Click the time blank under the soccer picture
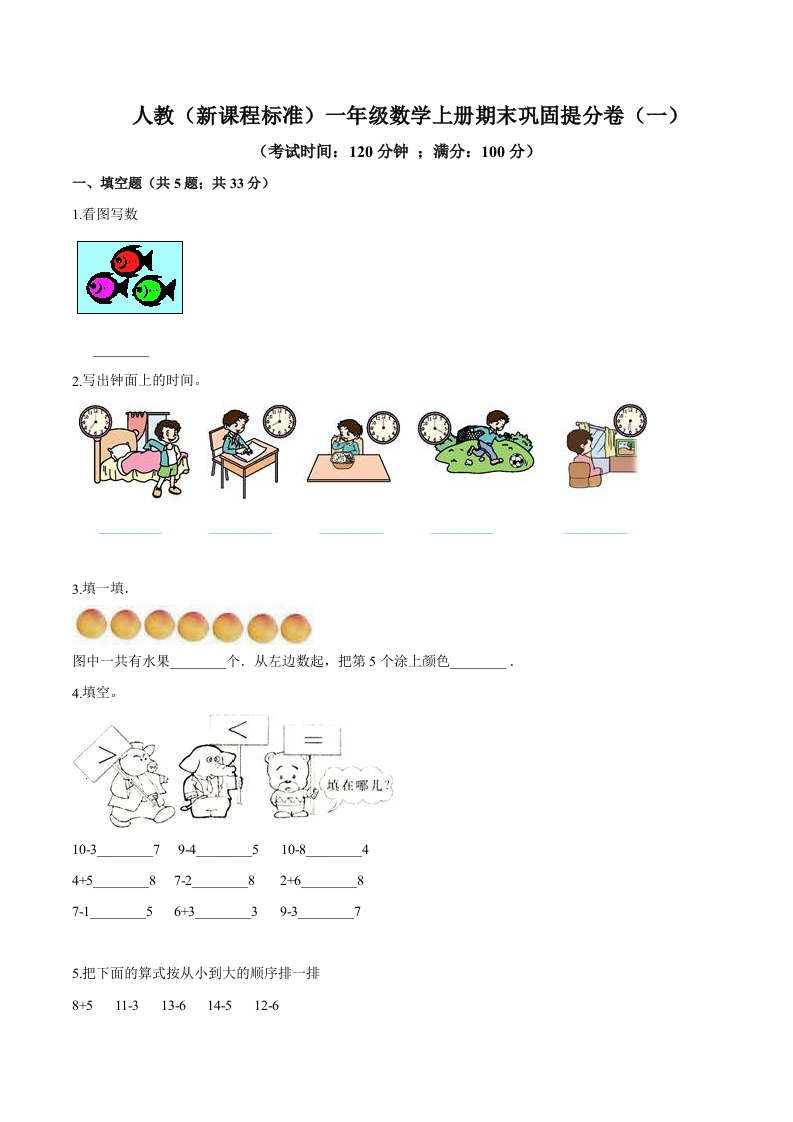 [x=462, y=530]
